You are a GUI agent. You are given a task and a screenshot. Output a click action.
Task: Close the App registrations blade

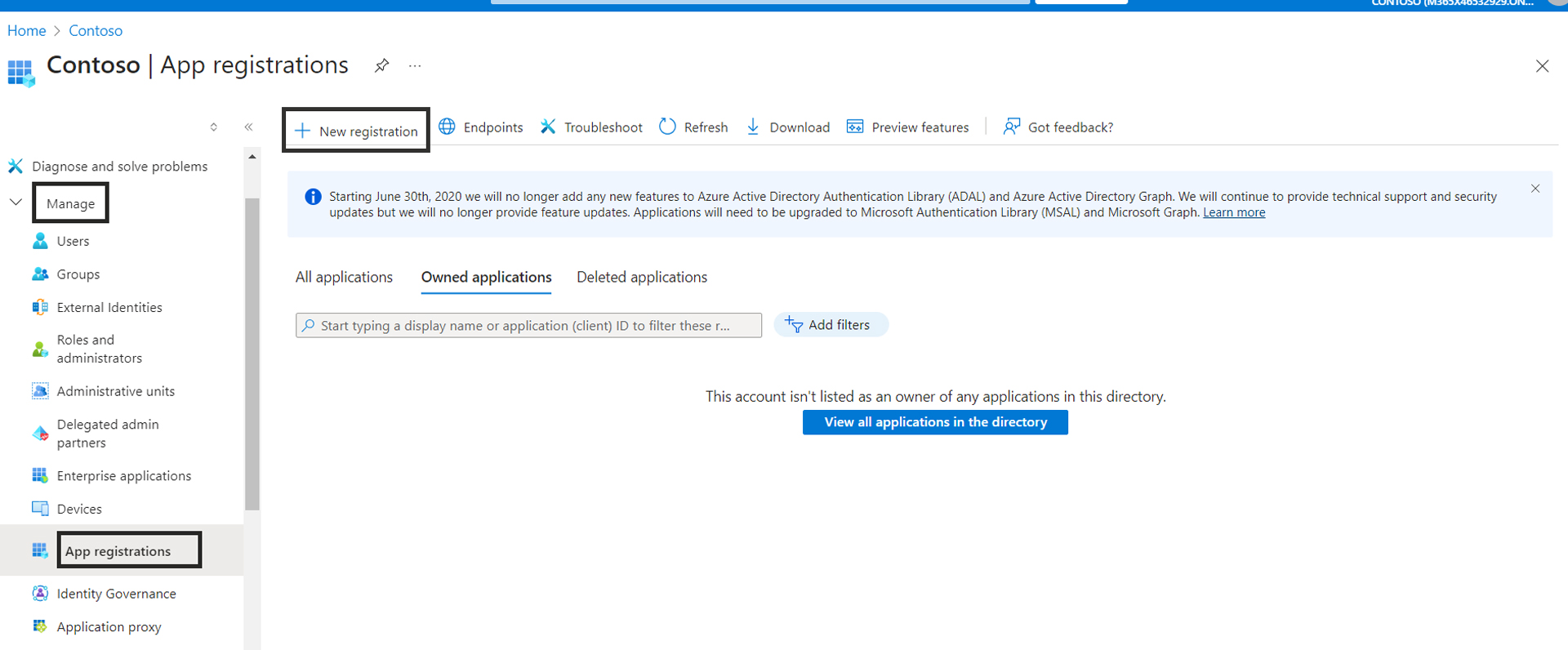click(1542, 66)
